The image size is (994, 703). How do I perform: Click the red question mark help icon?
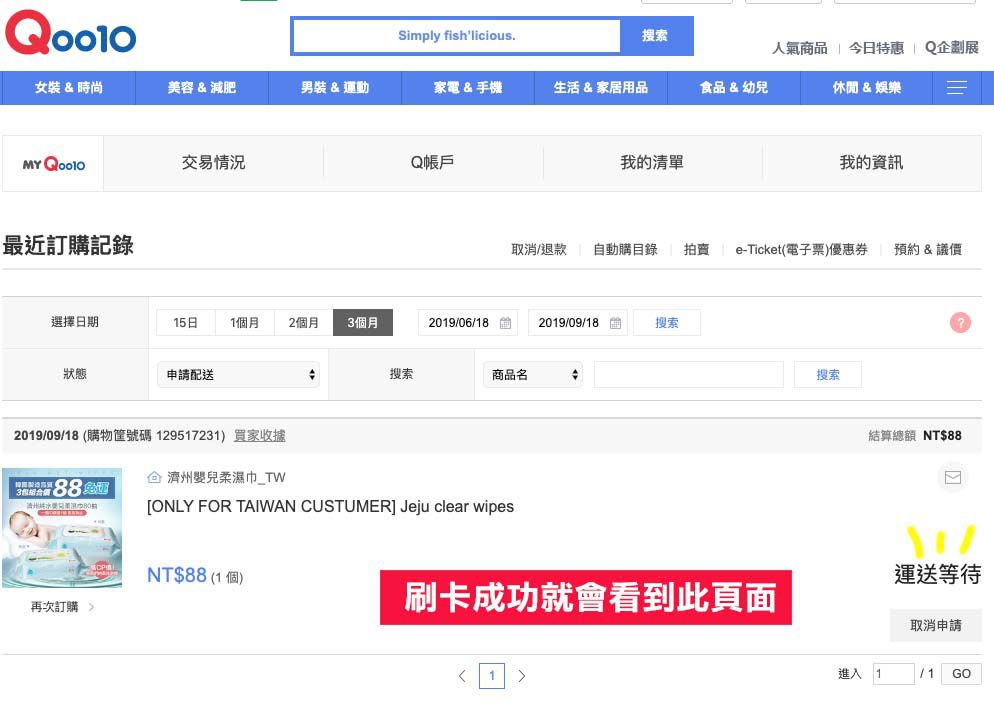960,322
